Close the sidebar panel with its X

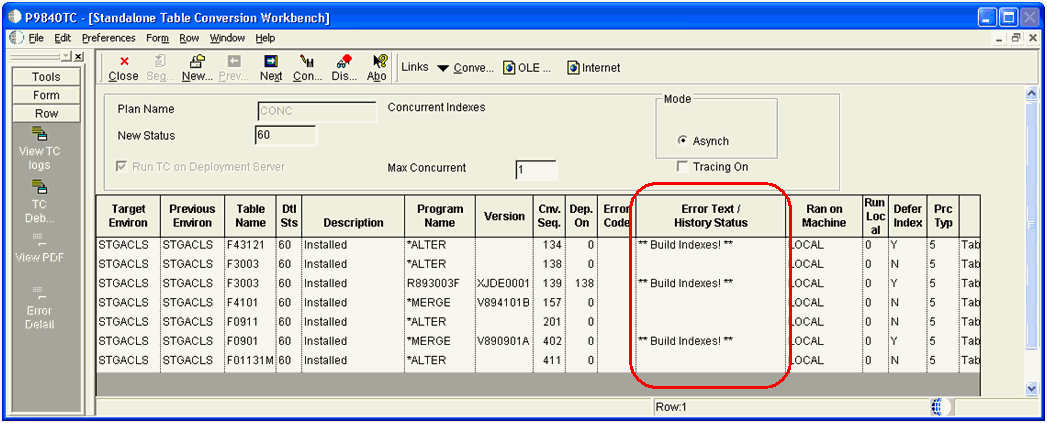click(78, 57)
